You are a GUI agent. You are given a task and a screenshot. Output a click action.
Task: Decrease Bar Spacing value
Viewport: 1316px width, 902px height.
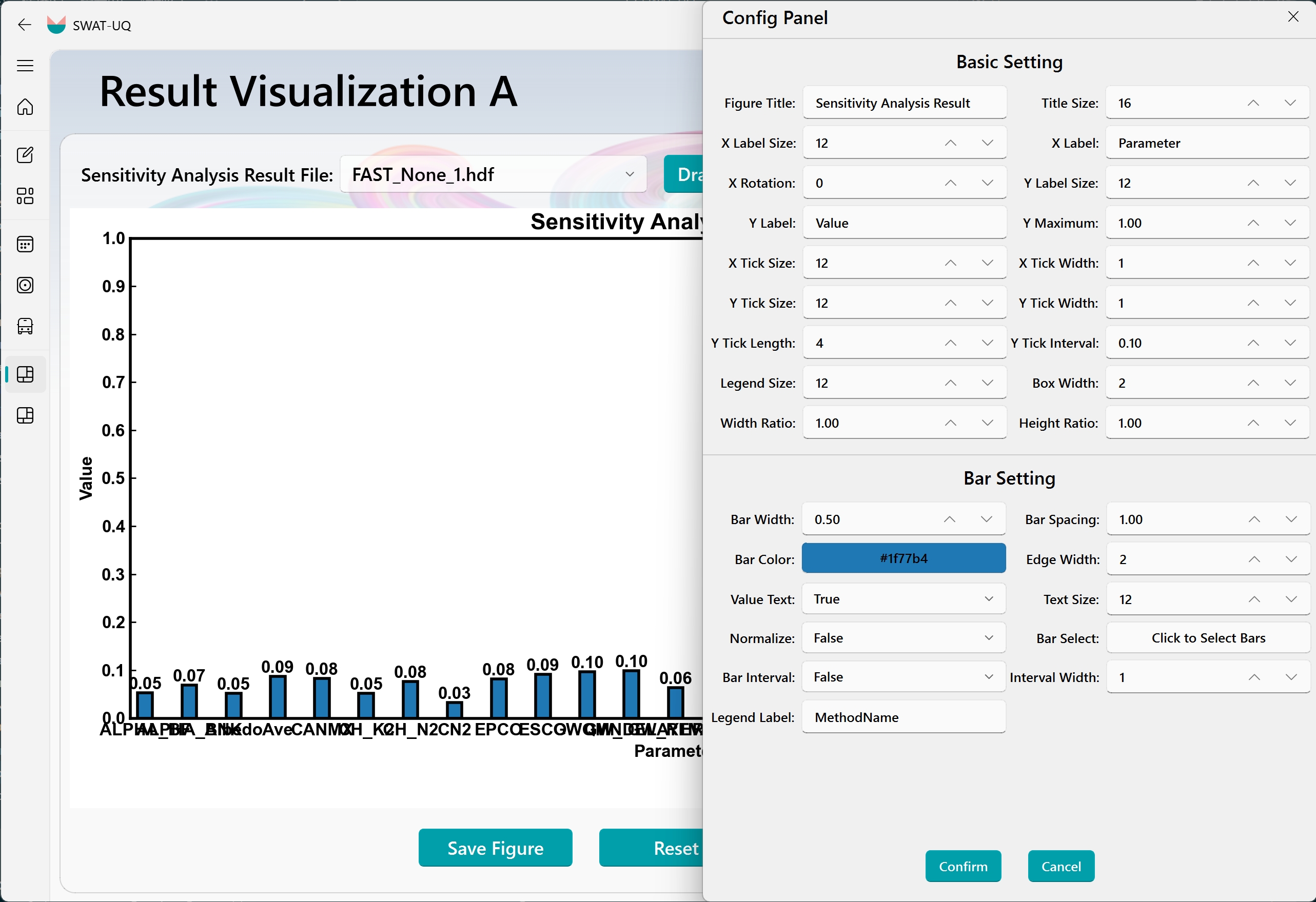(x=1291, y=519)
